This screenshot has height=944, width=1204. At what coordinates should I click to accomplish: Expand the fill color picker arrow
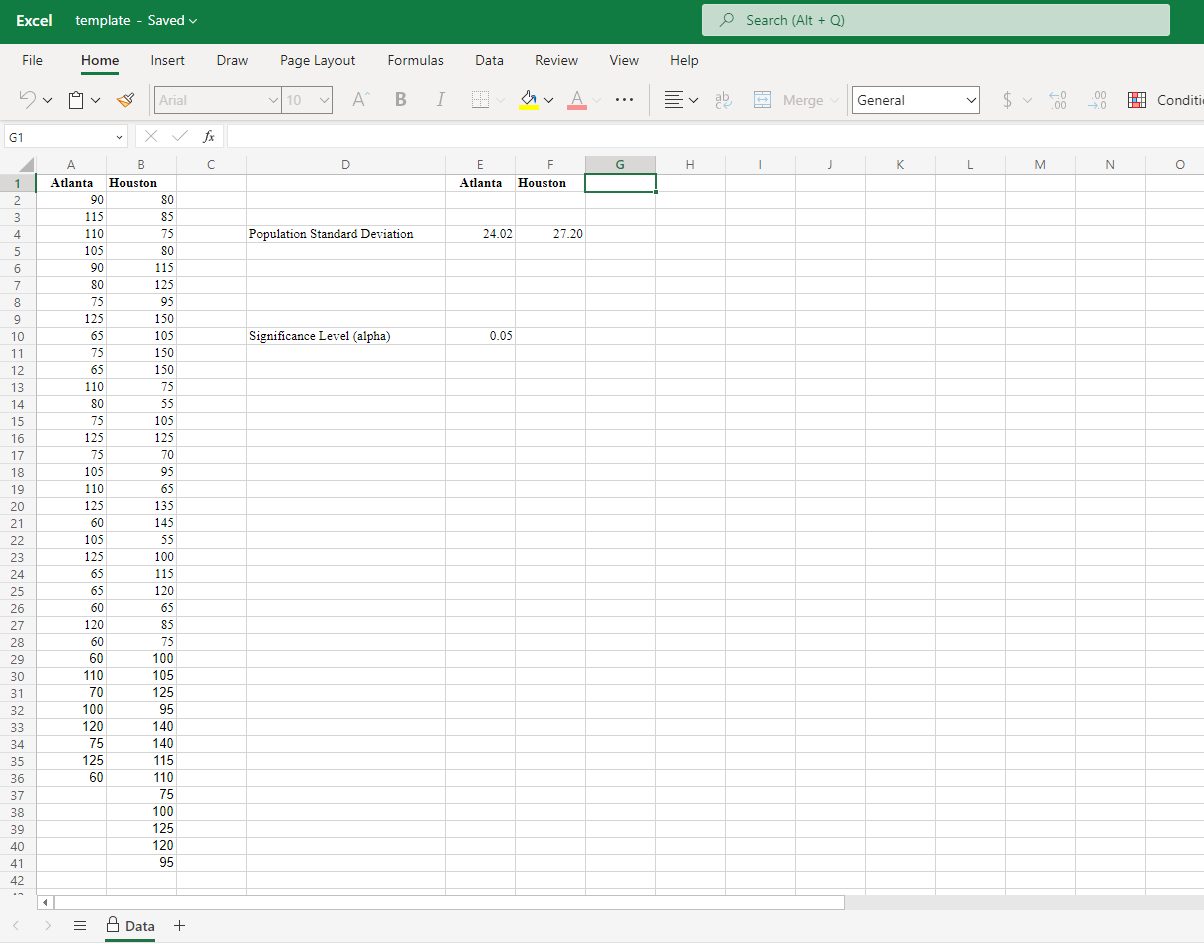[x=548, y=101]
